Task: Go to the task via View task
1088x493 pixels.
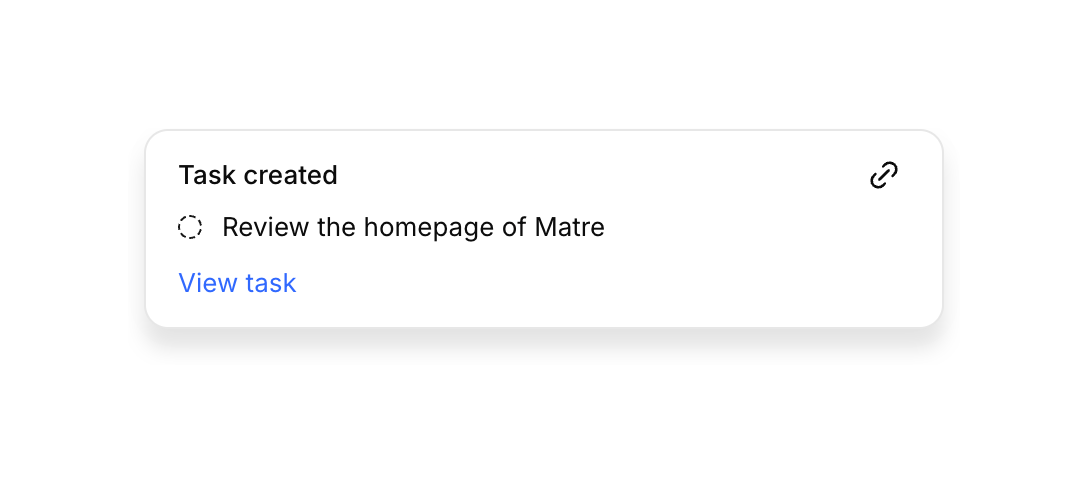Action: pos(237,283)
